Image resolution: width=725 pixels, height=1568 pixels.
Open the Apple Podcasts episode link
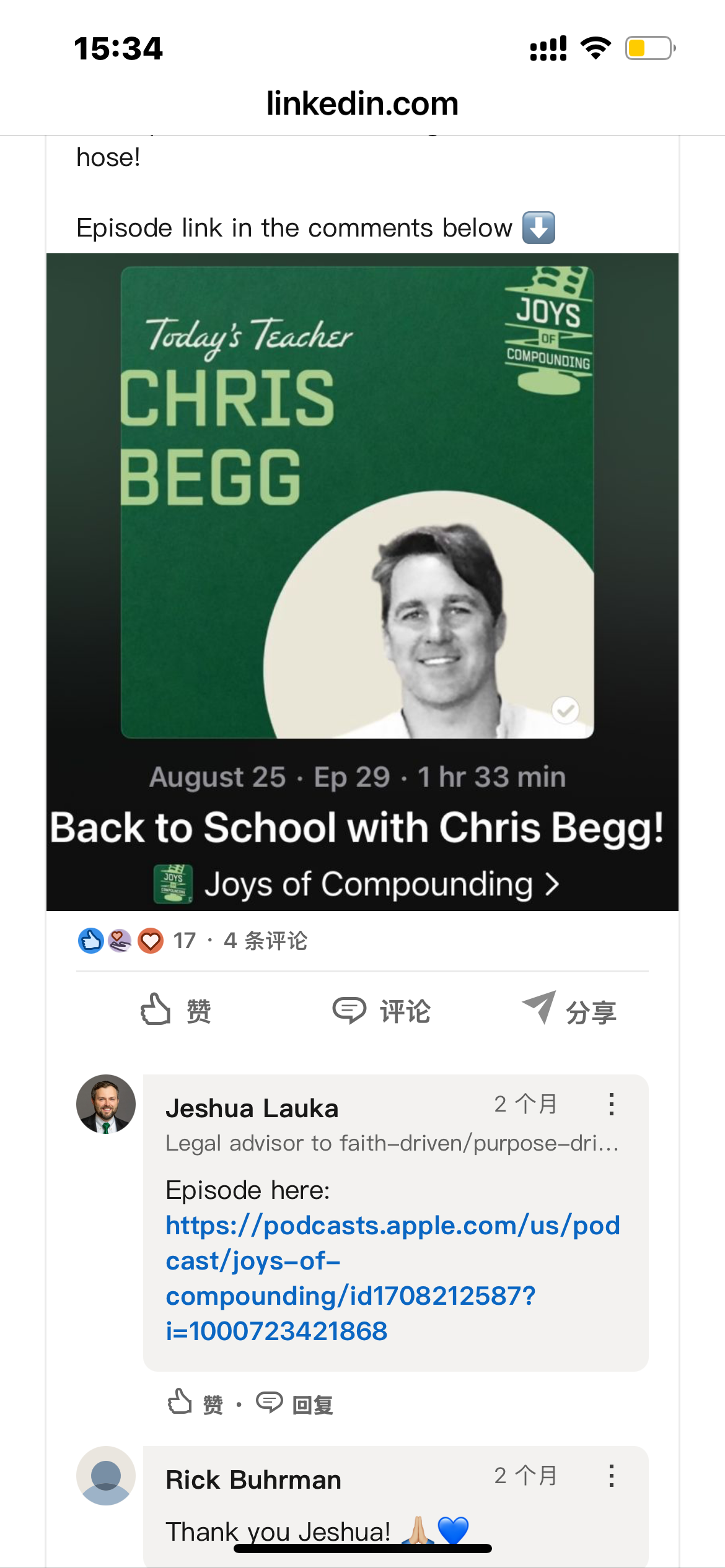(x=393, y=1278)
